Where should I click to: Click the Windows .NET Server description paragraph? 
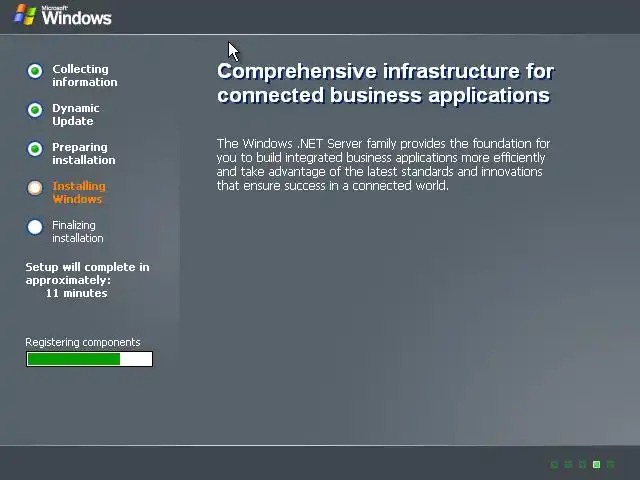click(x=383, y=164)
